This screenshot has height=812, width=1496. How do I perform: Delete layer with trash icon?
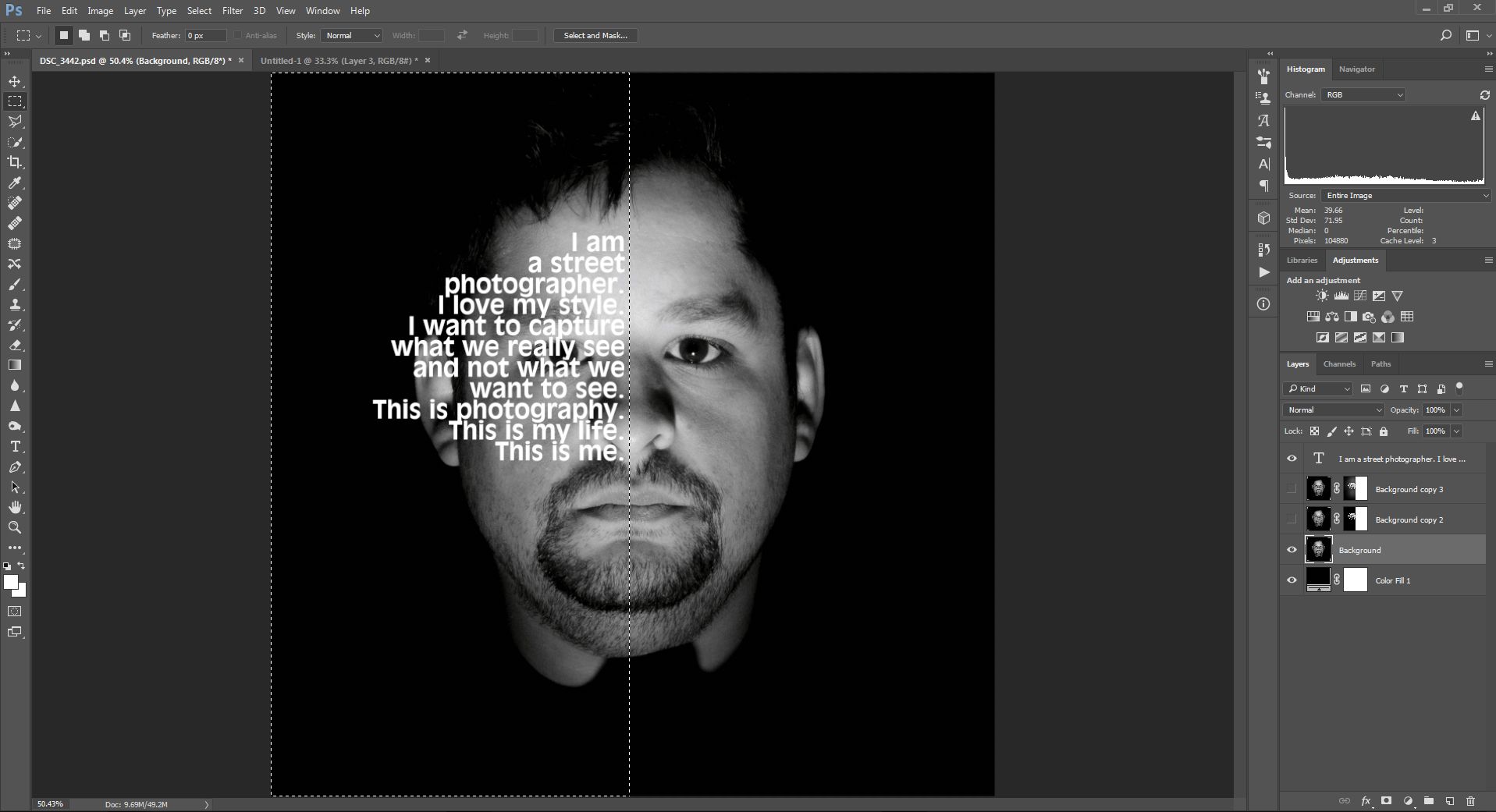pos(1471,801)
